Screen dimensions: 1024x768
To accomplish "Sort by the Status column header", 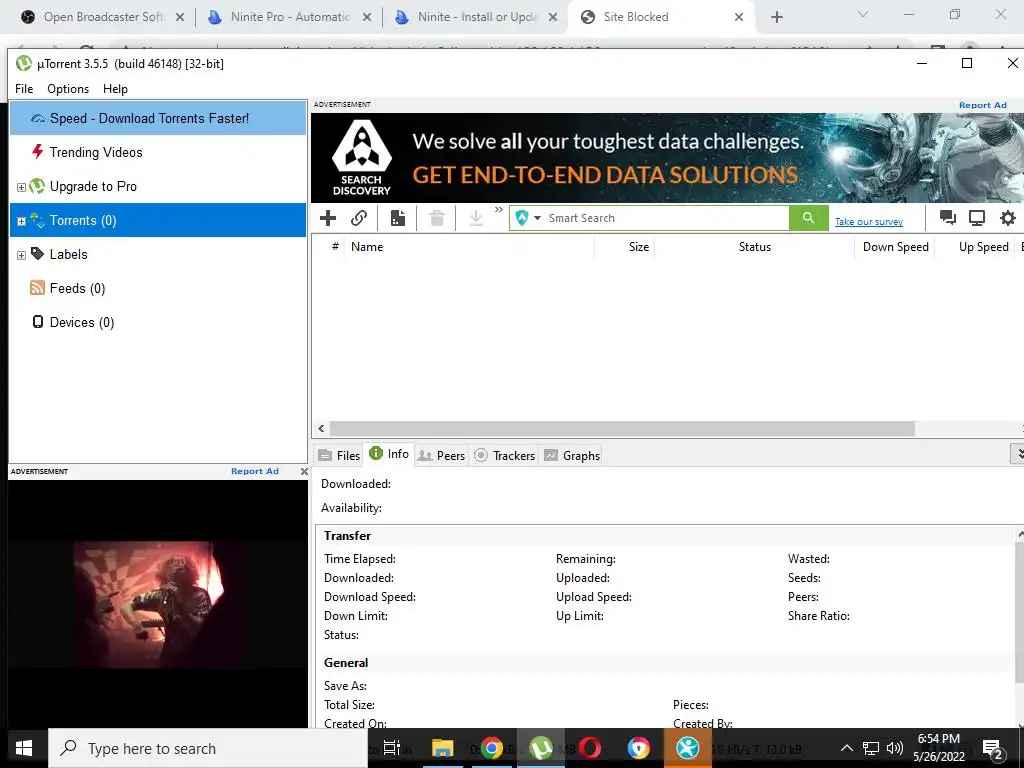I will click(754, 247).
